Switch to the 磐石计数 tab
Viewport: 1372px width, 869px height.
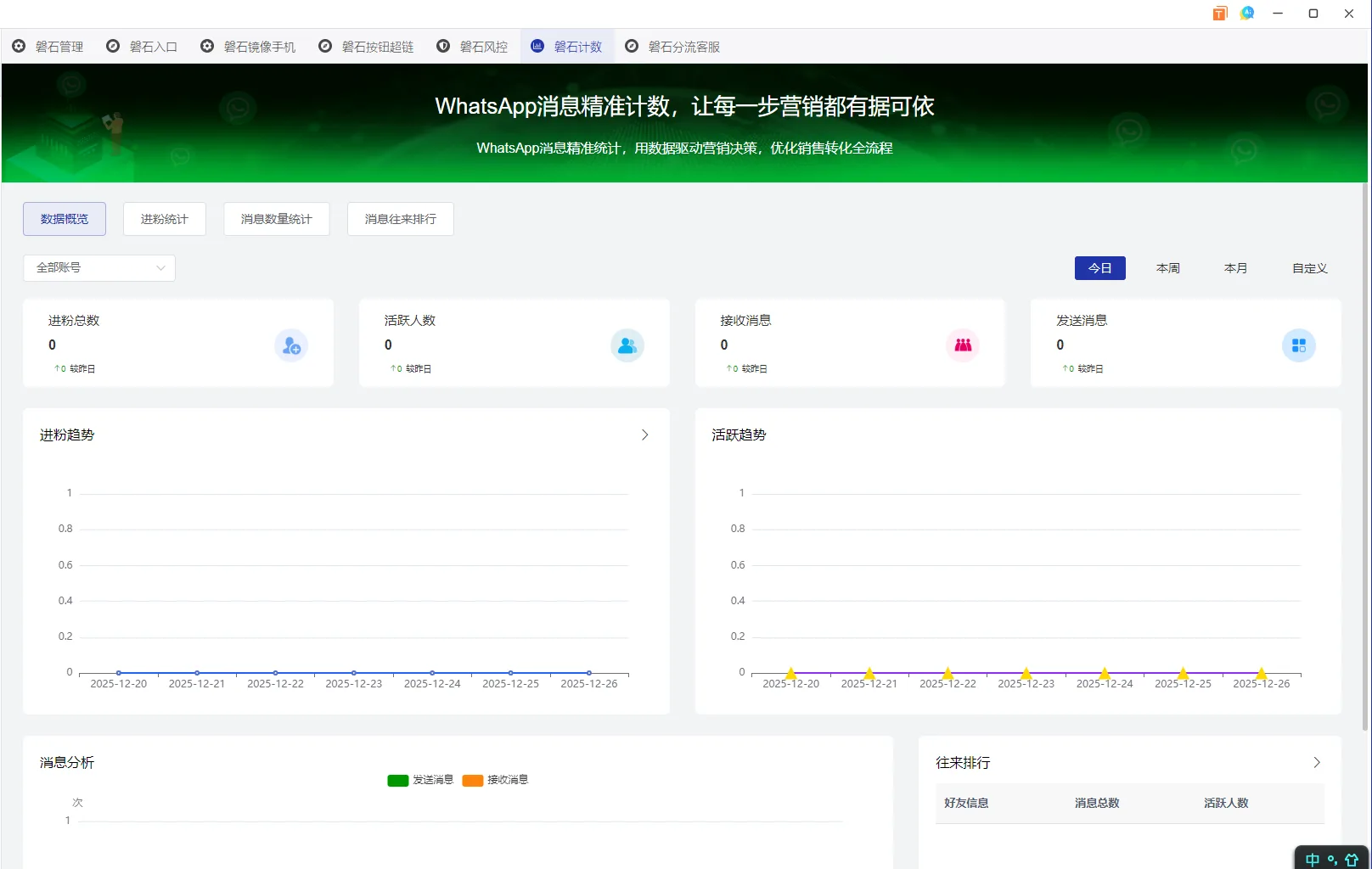coord(567,46)
